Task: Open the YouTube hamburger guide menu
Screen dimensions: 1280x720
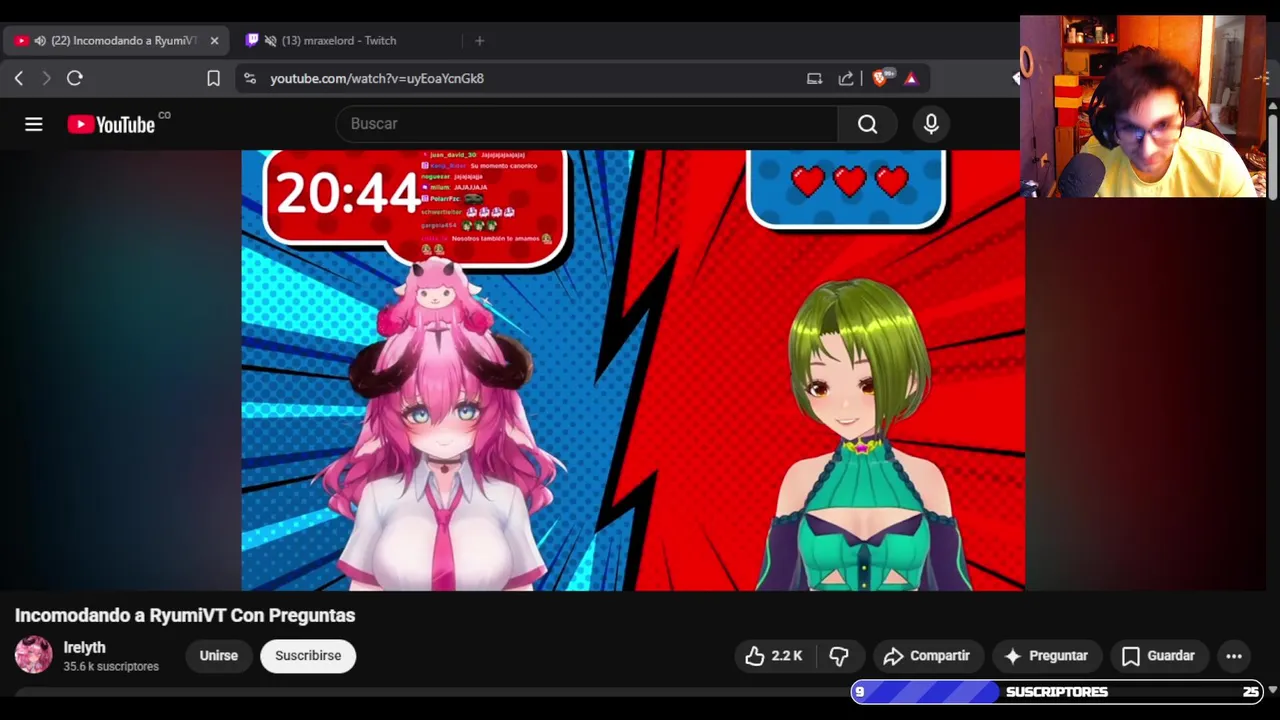Action: [x=34, y=124]
